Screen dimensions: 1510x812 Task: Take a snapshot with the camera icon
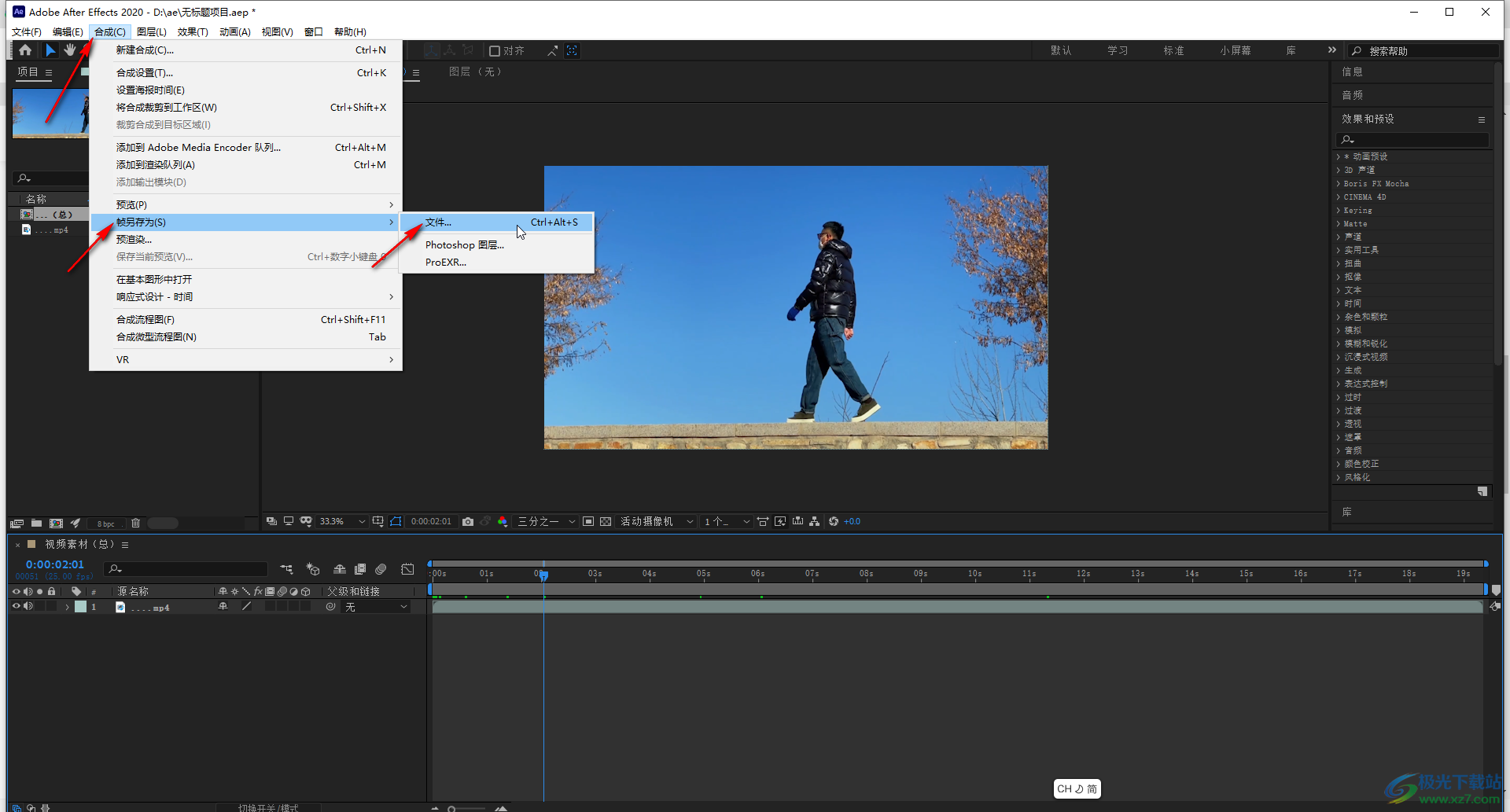[x=468, y=521]
